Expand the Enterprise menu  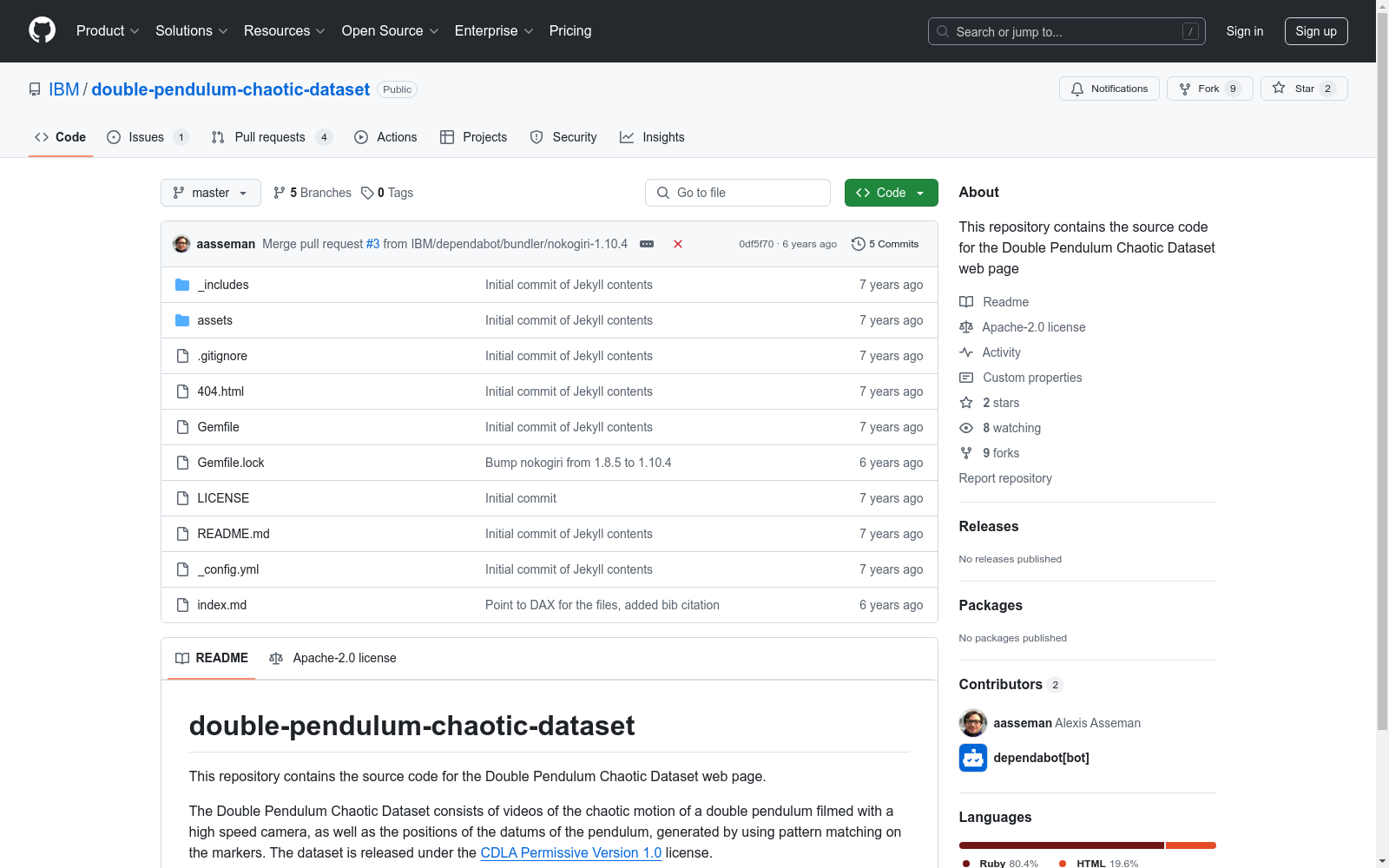pos(494,31)
